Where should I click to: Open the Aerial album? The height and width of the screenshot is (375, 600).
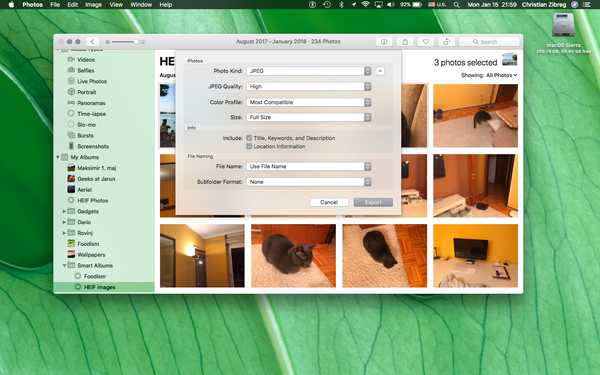(x=84, y=189)
